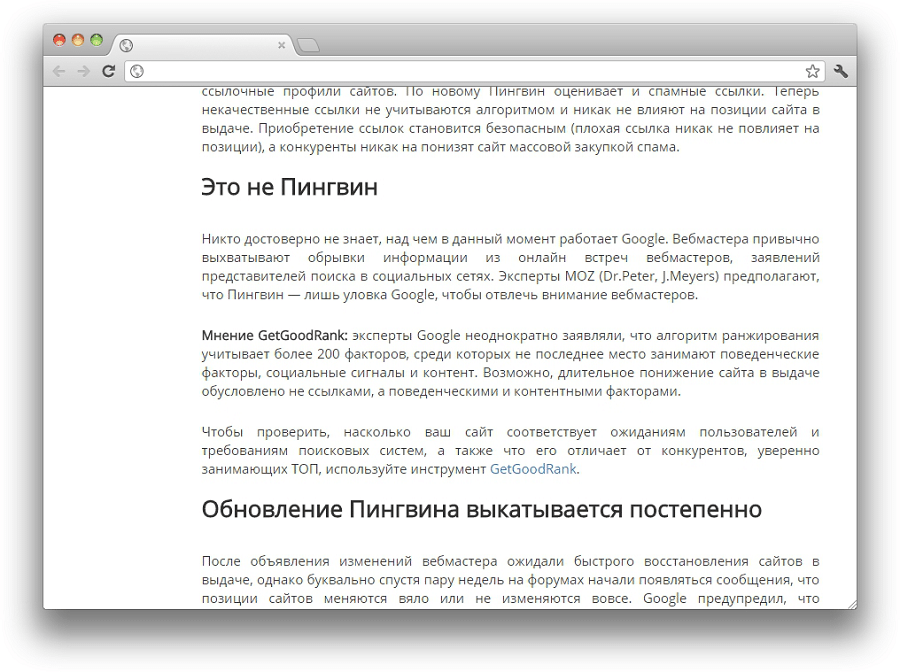
Task: Open the GetGoodRank link
Action: 533,469
